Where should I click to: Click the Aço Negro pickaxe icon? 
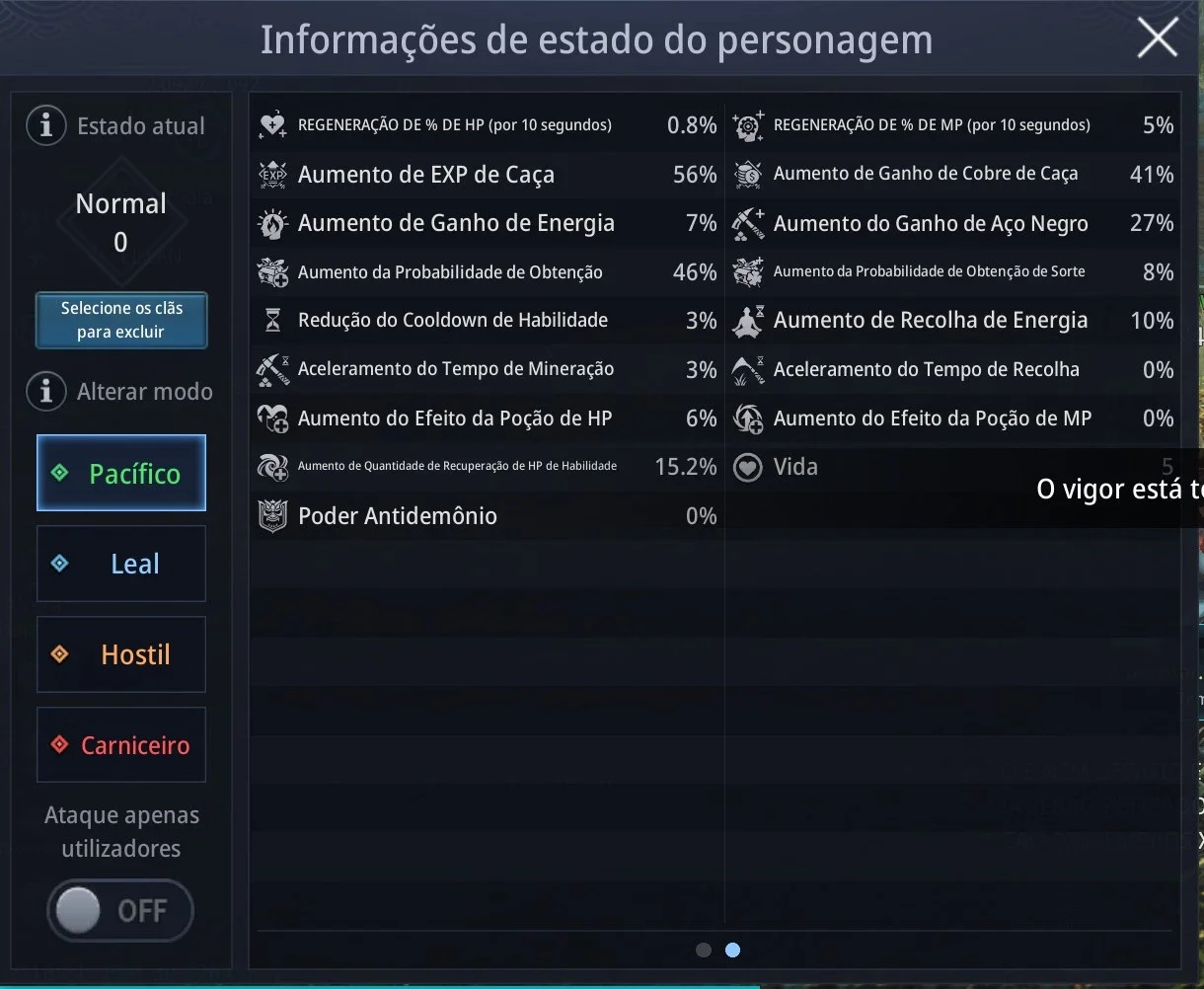click(x=748, y=224)
